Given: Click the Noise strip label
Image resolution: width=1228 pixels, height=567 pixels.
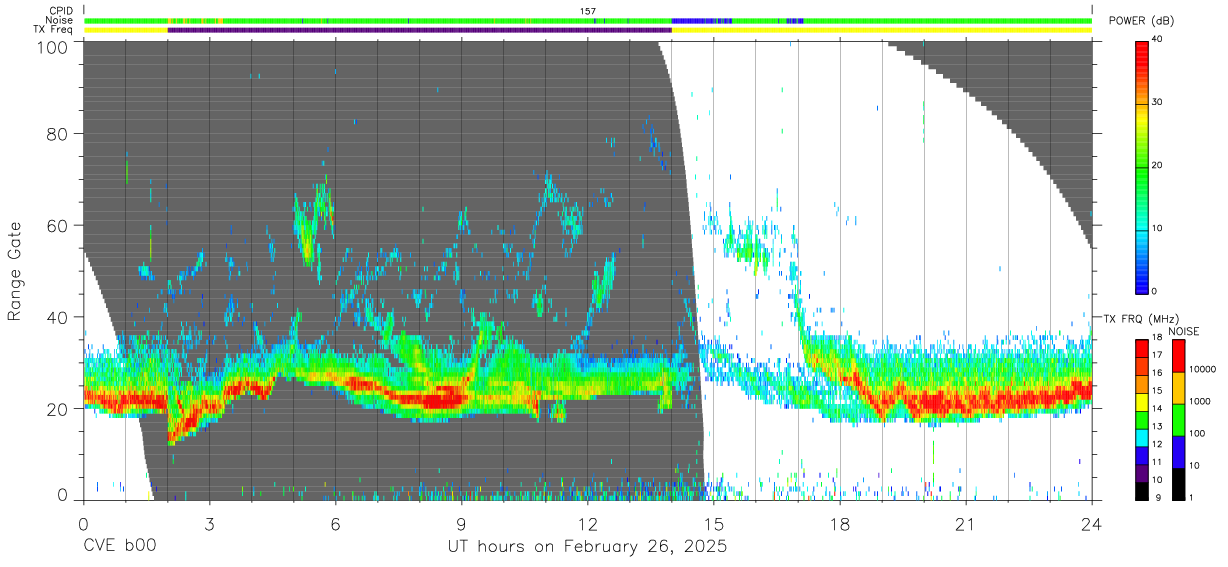Looking at the screenshot, I should (x=60, y=20).
